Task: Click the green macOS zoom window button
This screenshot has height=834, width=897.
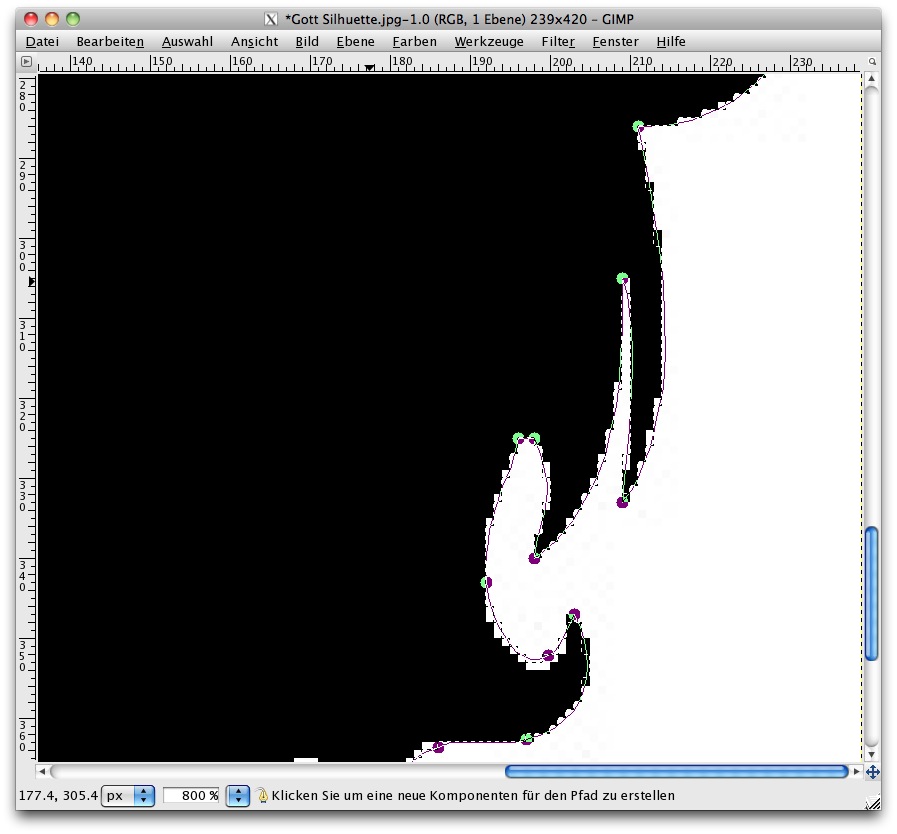Action: [x=73, y=18]
